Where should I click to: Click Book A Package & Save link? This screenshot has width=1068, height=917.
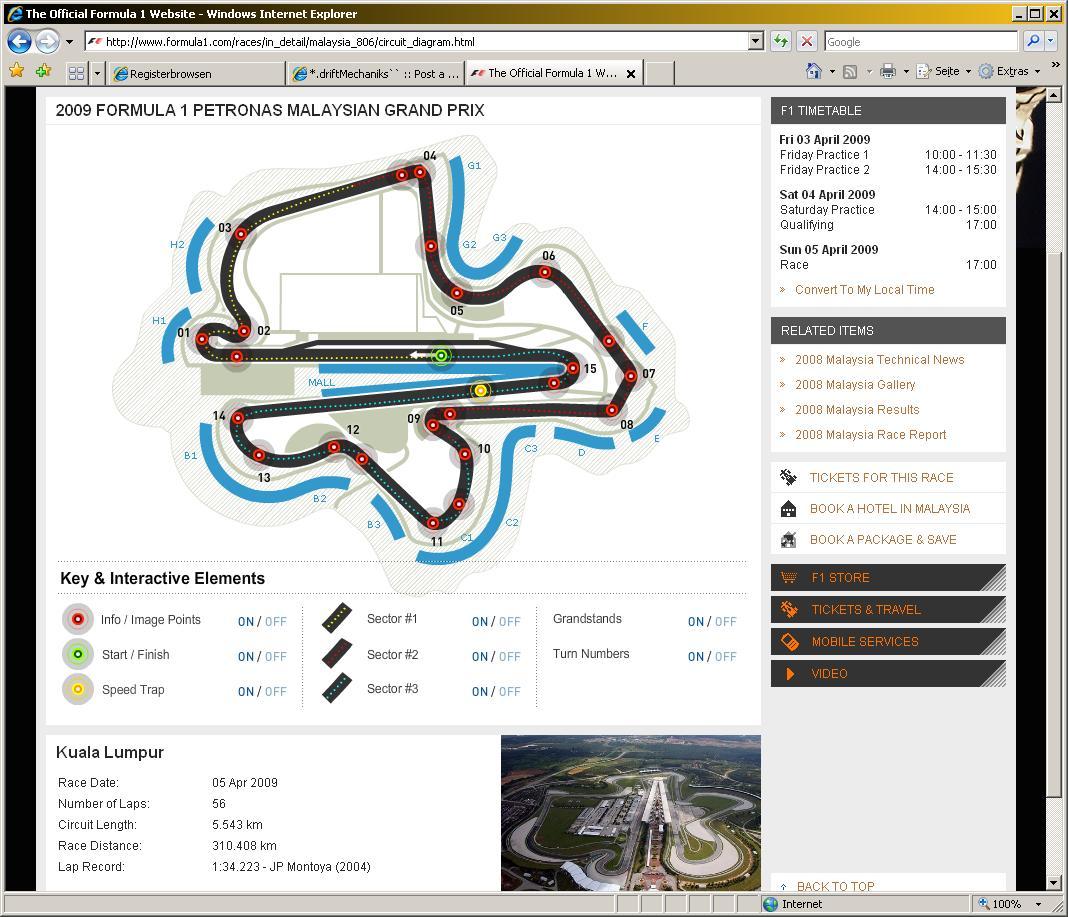(x=883, y=540)
